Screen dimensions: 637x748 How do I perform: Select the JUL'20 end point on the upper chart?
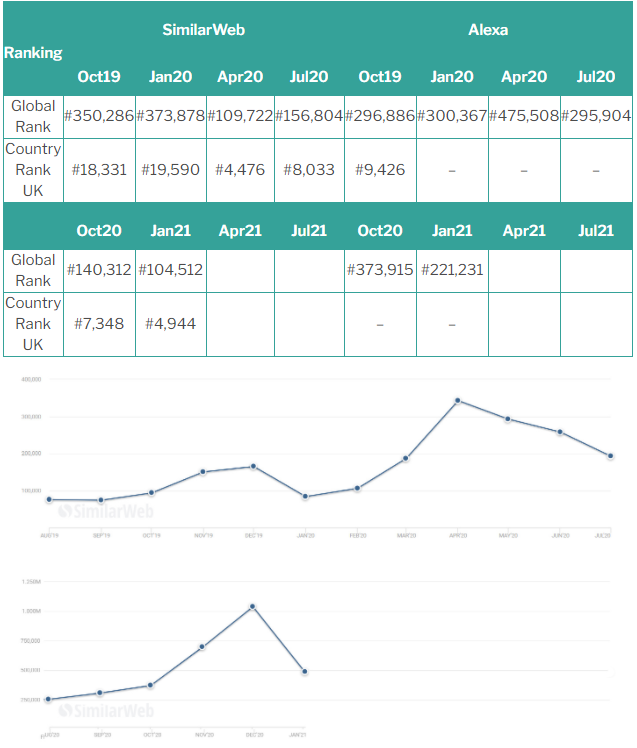610,456
